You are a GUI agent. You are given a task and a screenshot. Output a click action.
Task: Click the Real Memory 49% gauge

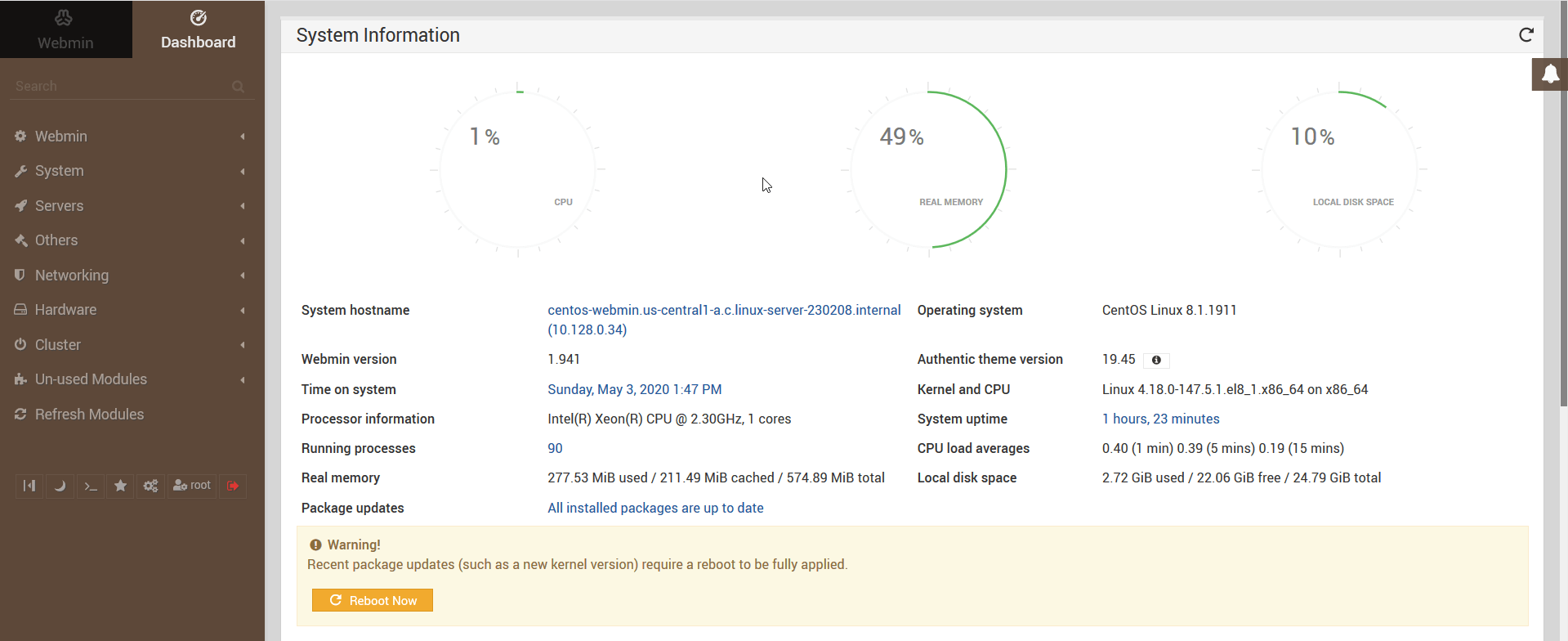click(929, 169)
